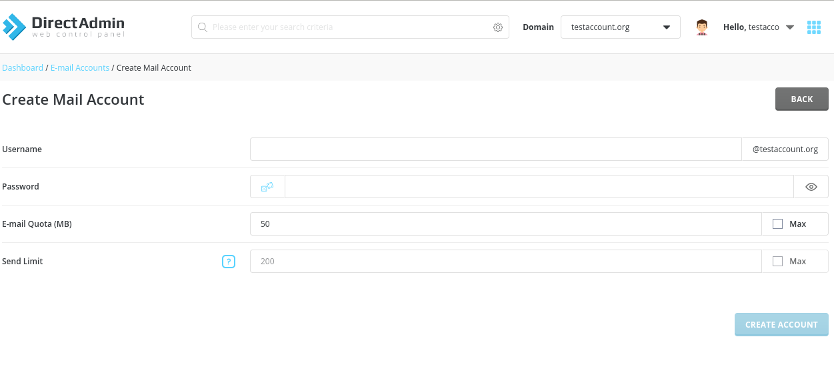
Task: Click the CREATE ACCOUNT button
Action: [x=781, y=325]
